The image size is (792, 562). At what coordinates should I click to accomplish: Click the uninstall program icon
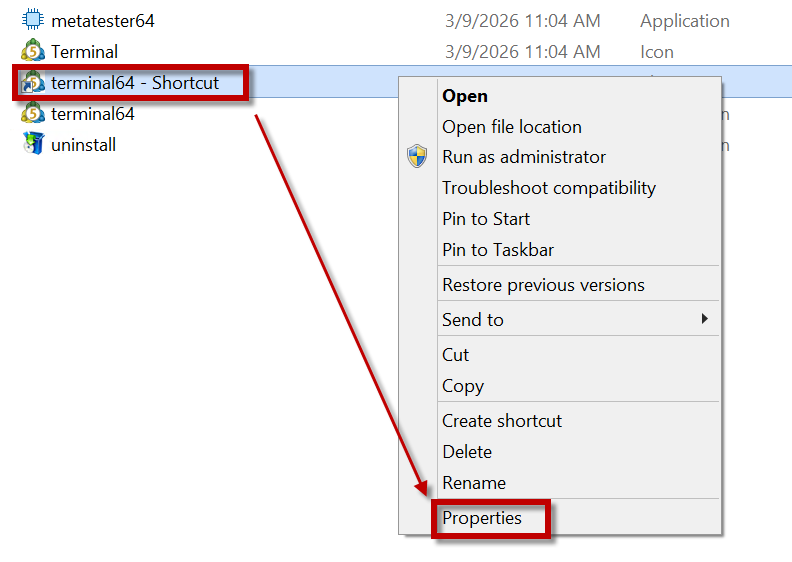tap(33, 144)
